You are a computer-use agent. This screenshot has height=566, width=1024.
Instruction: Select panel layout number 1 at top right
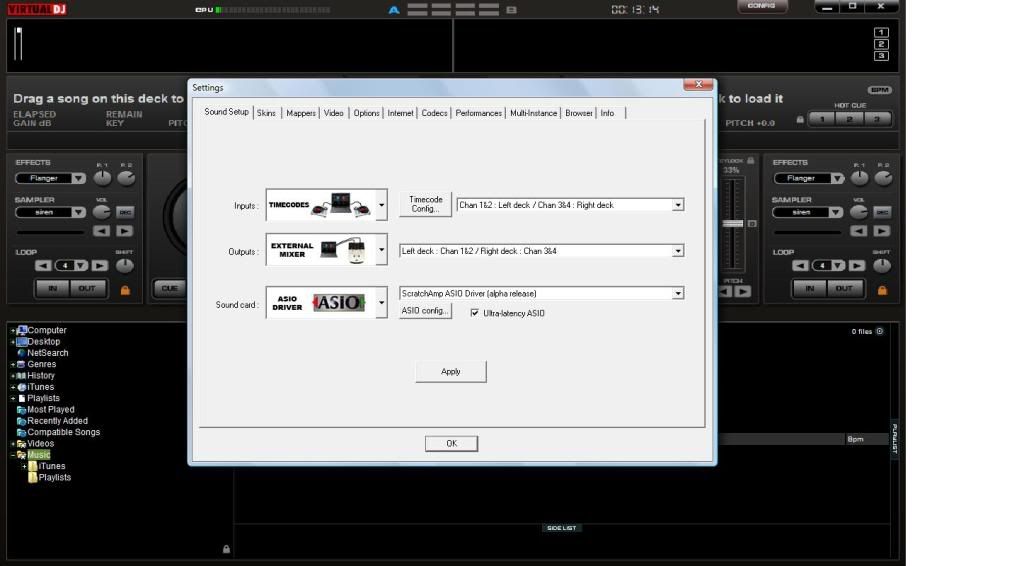click(881, 33)
